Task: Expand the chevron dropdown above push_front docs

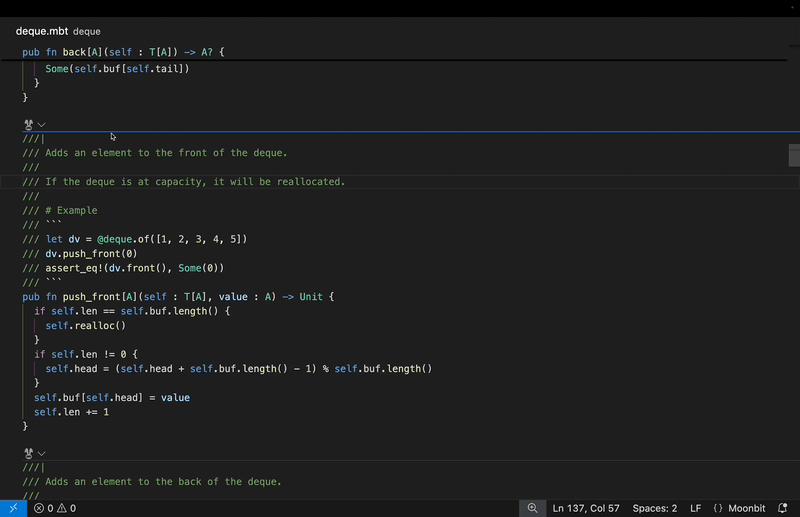Action: (x=42, y=125)
